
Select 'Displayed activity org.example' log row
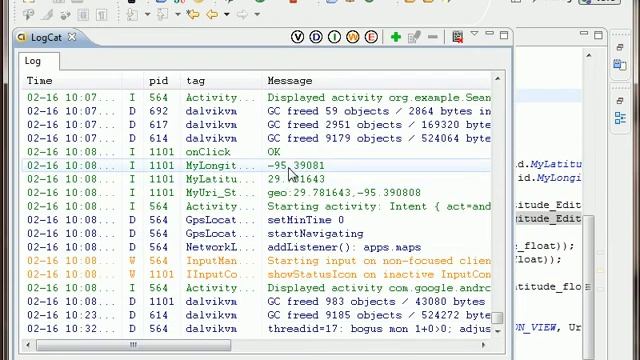pyautogui.click(x=256, y=98)
